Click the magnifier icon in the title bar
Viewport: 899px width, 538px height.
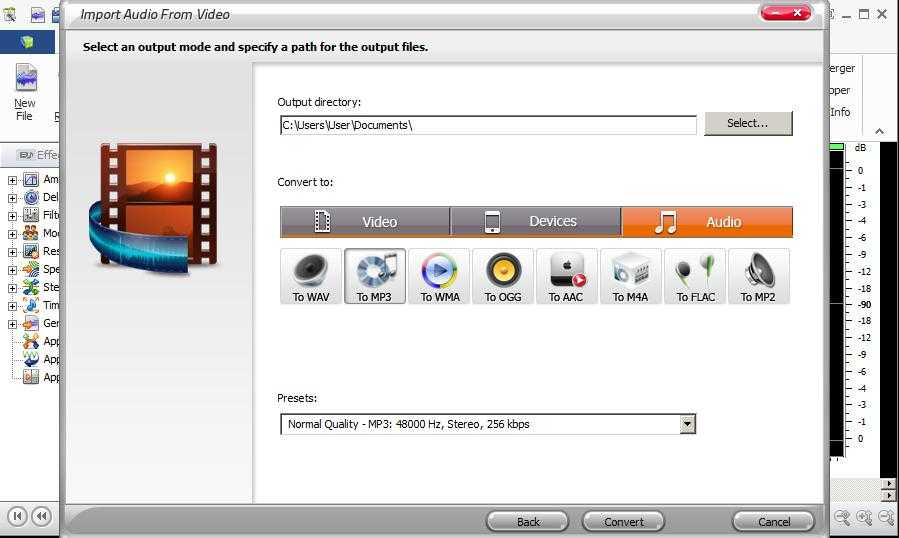[9, 15]
